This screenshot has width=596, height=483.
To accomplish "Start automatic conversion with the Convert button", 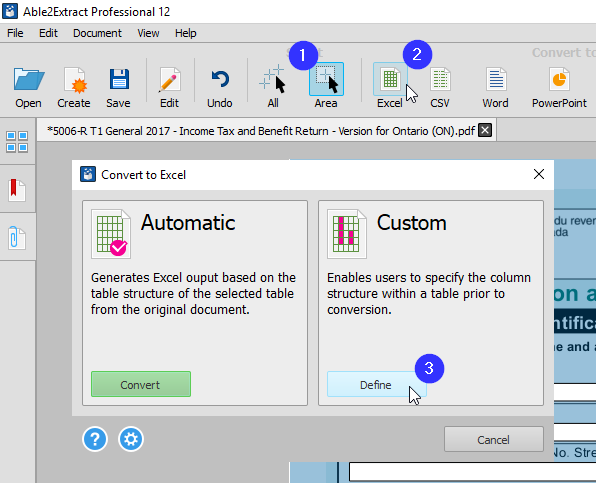I will [141, 384].
